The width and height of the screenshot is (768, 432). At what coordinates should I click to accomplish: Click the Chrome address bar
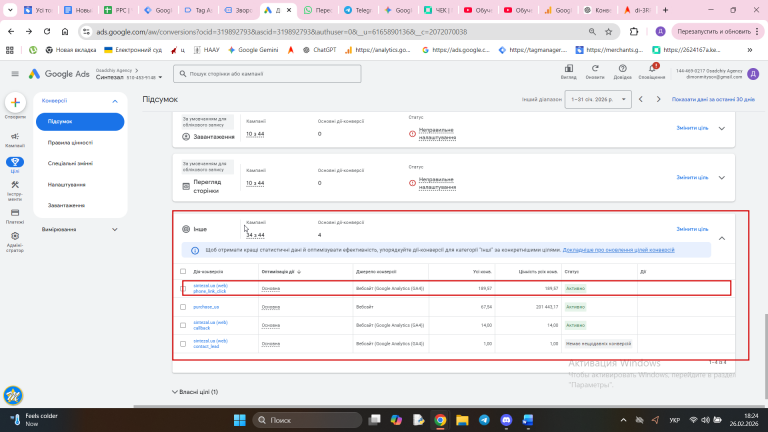[x=338, y=32]
